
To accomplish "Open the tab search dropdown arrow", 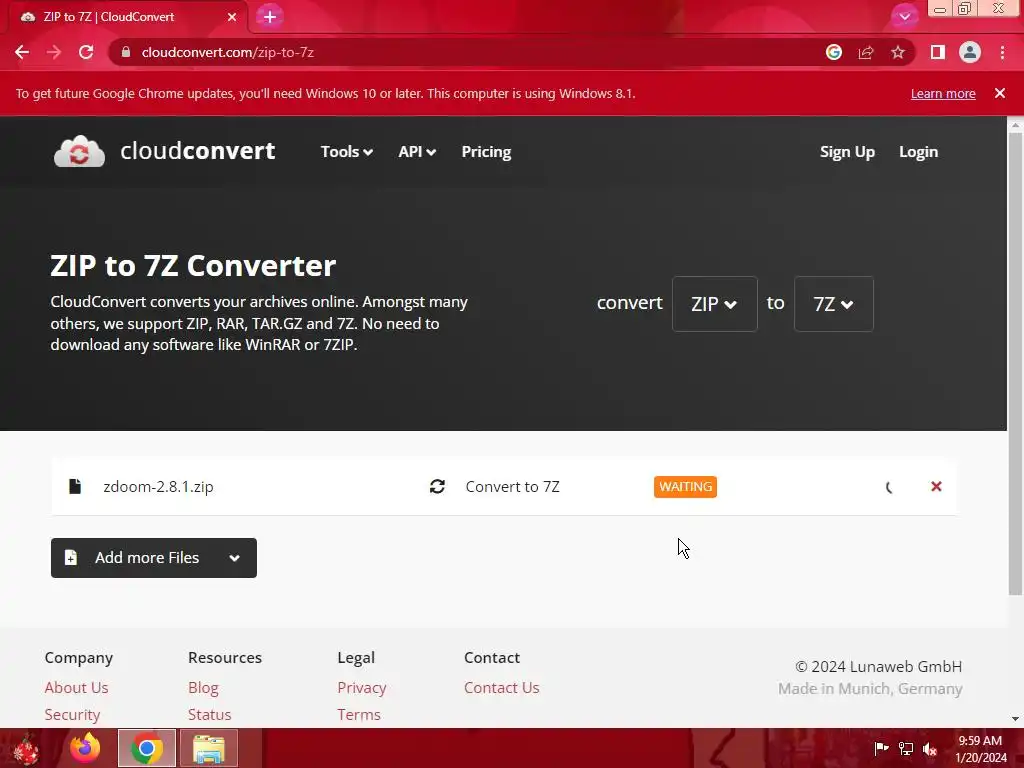I will [904, 17].
